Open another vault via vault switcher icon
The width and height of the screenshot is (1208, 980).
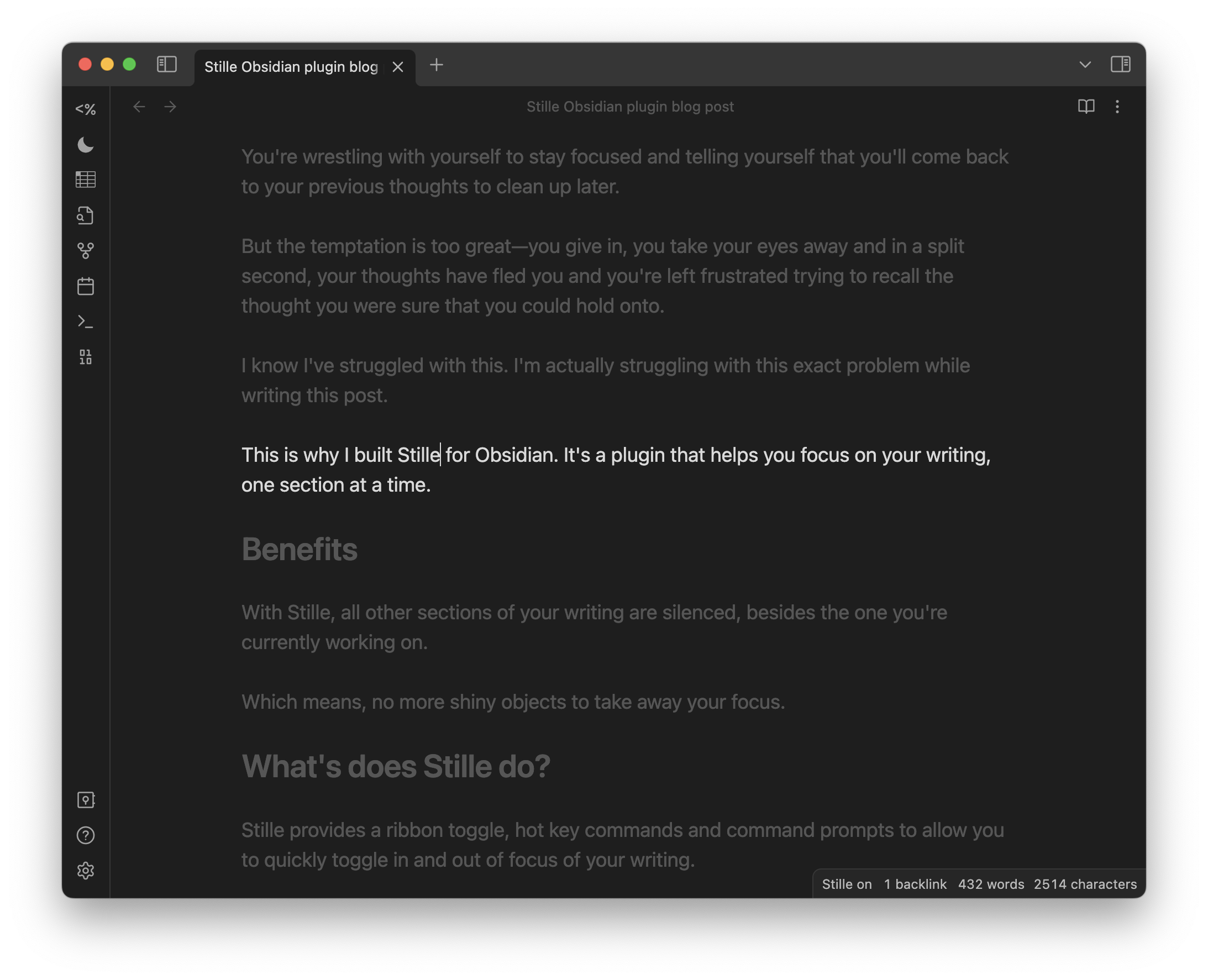(x=85, y=799)
